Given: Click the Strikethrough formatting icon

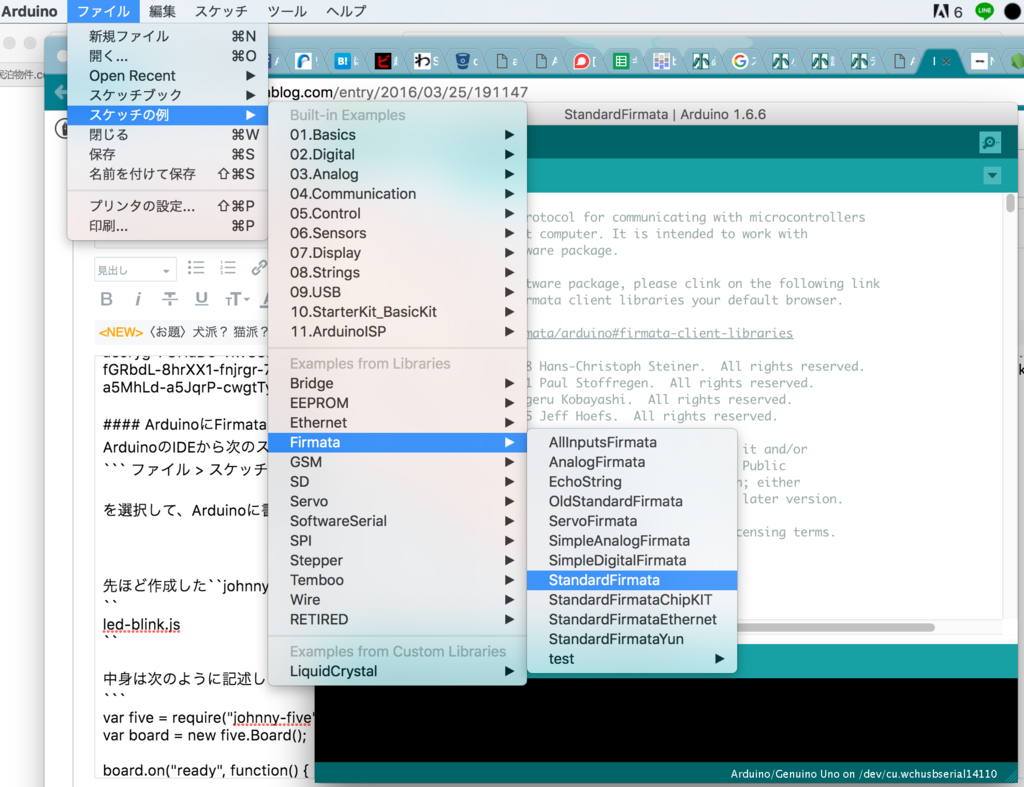Looking at the screenshot, I should [x=170, y=299].
